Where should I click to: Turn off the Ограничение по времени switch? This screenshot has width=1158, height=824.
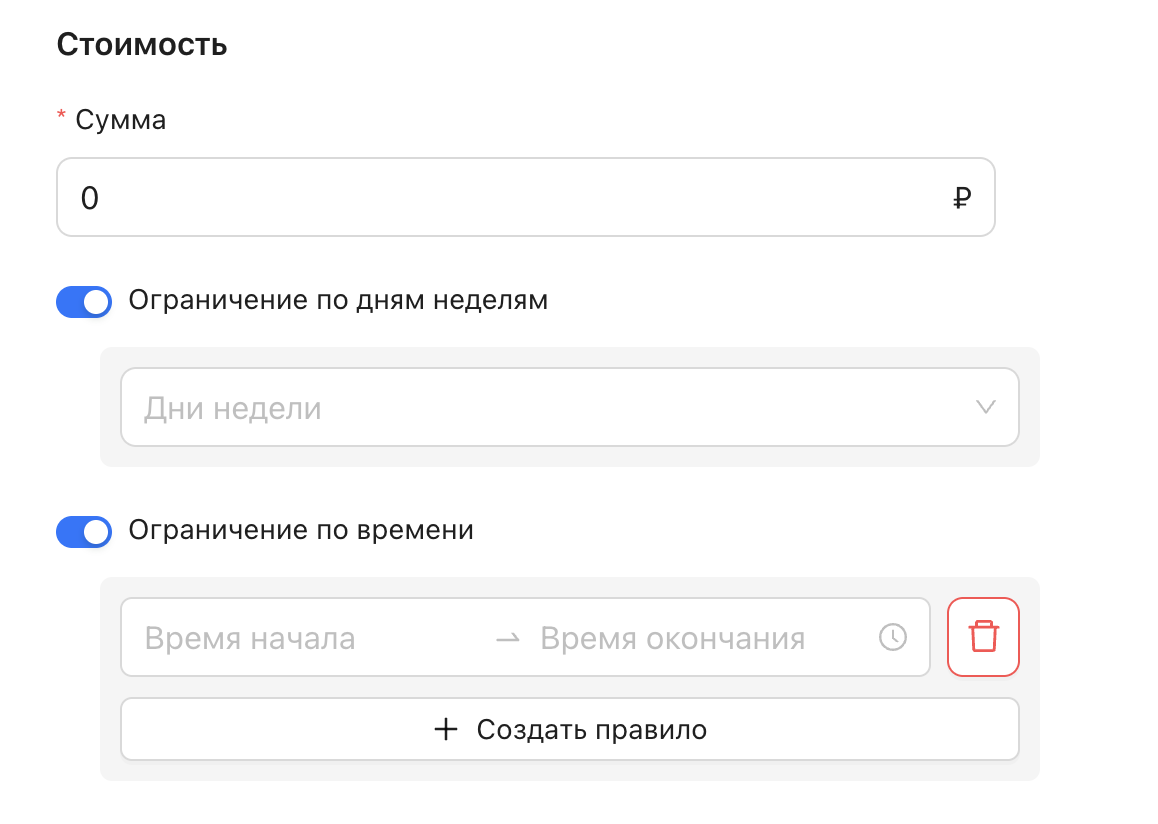click(x=84, y=531)
